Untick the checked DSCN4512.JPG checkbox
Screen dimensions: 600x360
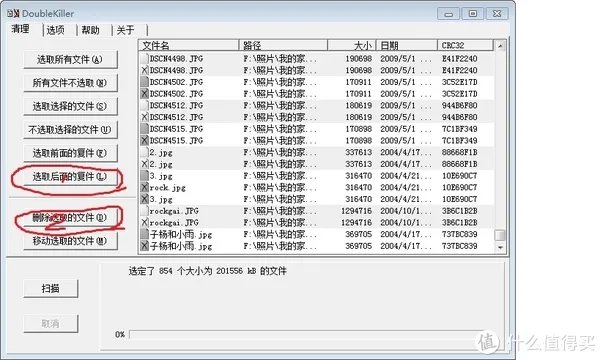(144, 117)
